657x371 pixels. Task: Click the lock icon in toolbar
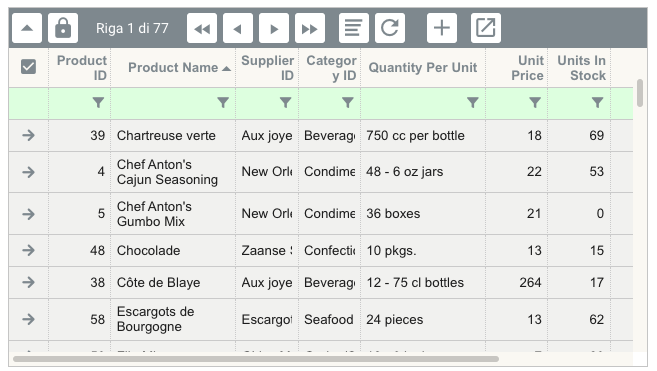click(x=63, y=28)
